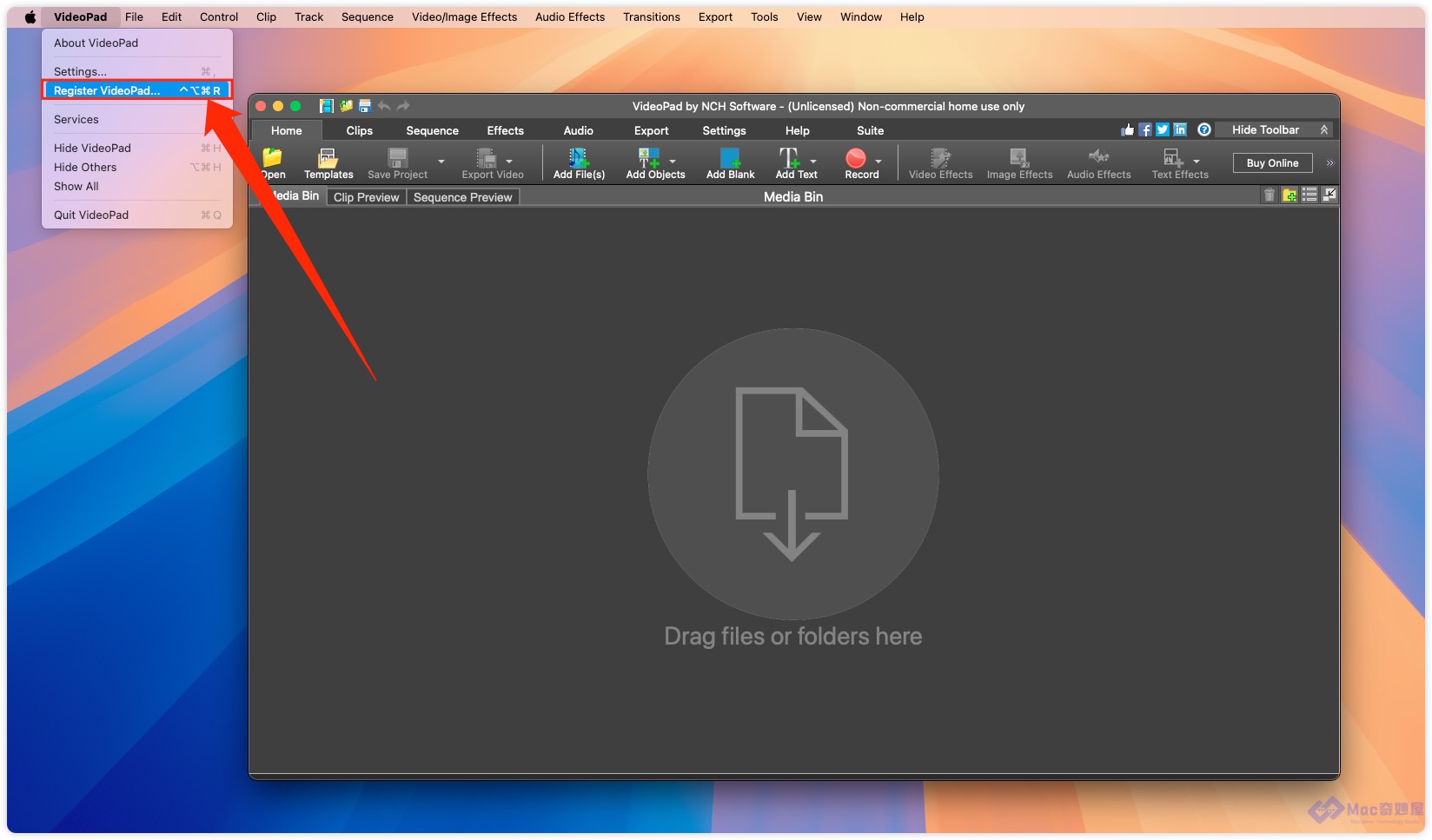The width and height of the screenshot is (1432, 840).
Task: Click the Facebook share icon
Action: [x=1145, y=129]
